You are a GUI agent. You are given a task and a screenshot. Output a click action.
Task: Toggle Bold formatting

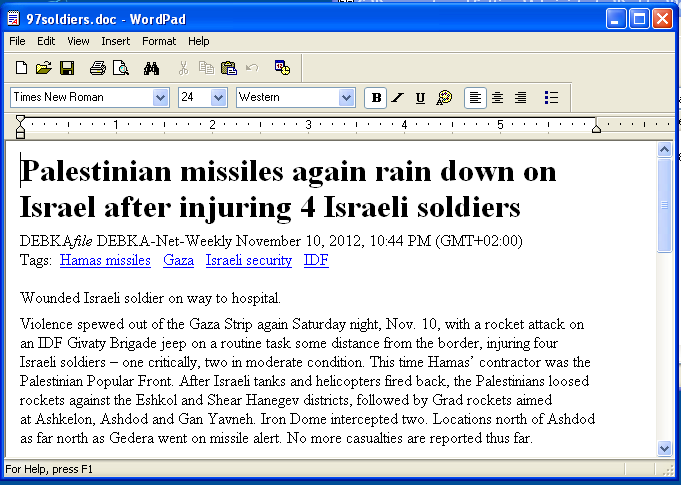[x=376, y=98]
